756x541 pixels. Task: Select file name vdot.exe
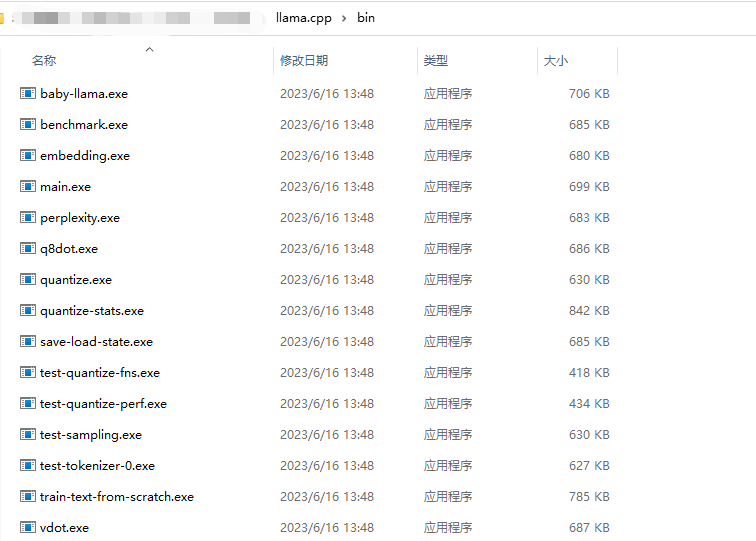tap(65, 527)
